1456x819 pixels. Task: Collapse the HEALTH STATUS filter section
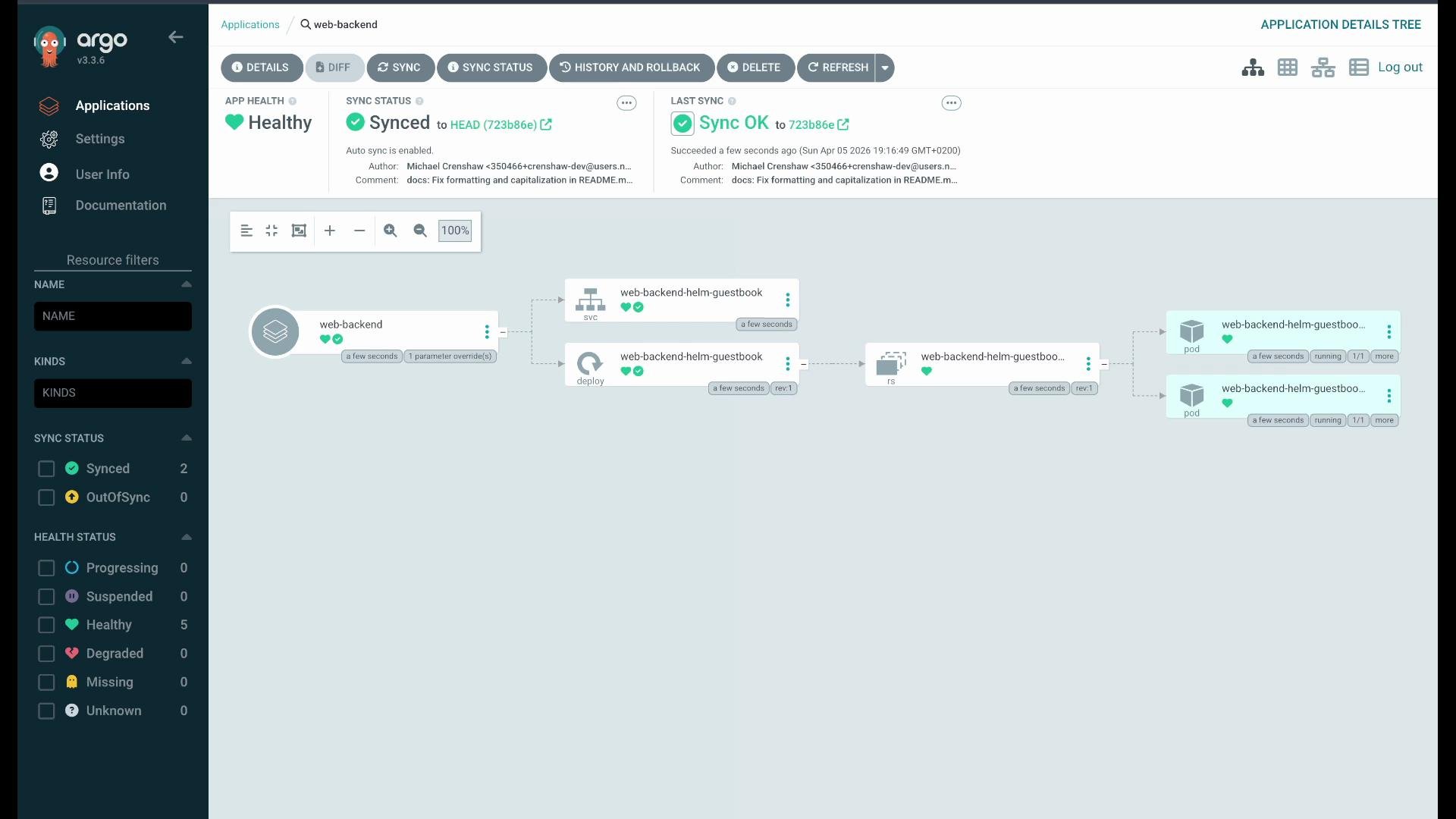[187, 537]
